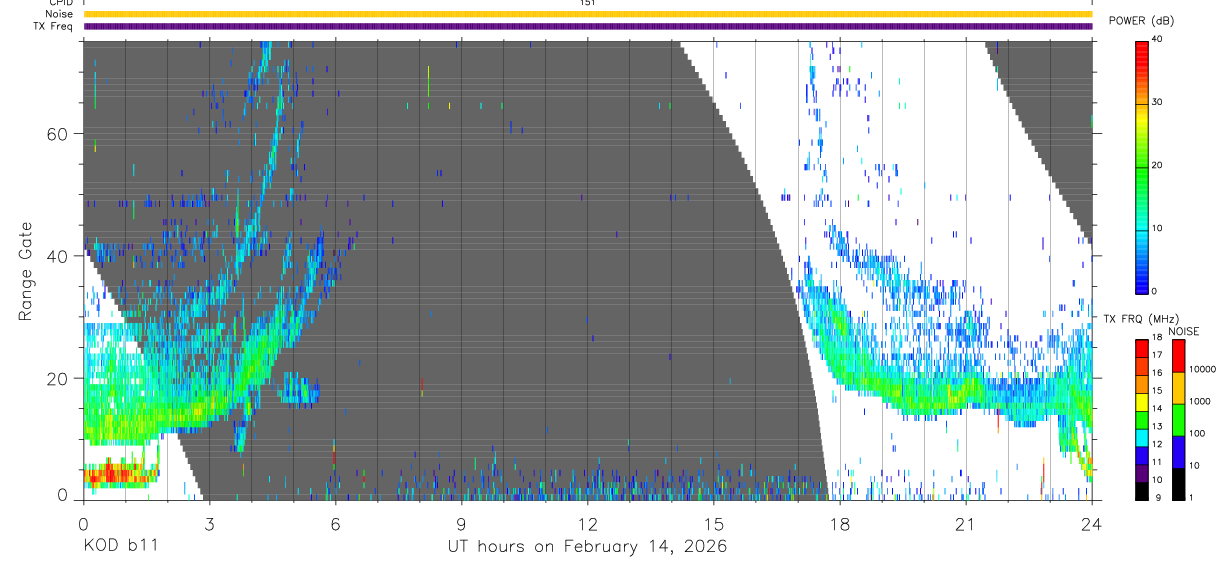Image resolution: width=1228 pixels, height=567 pixels.
Task: Click the '21' tick on UT hours axis
Action: 966,523
